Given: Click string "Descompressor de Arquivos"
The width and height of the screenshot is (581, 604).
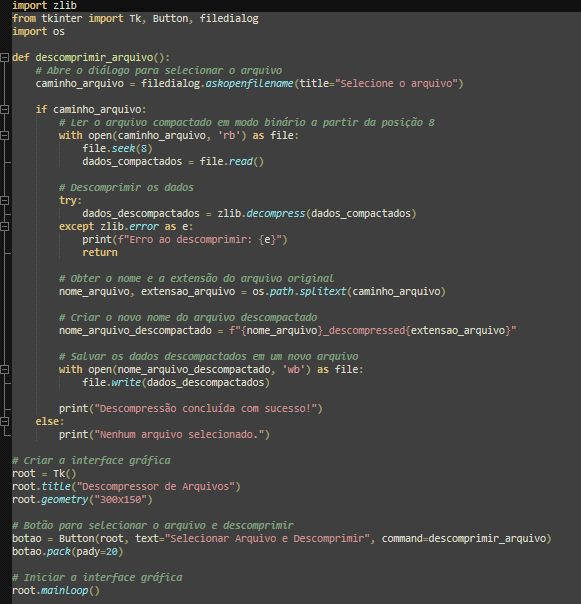Looking at the screenshot, I should click(x=156, y=487).
